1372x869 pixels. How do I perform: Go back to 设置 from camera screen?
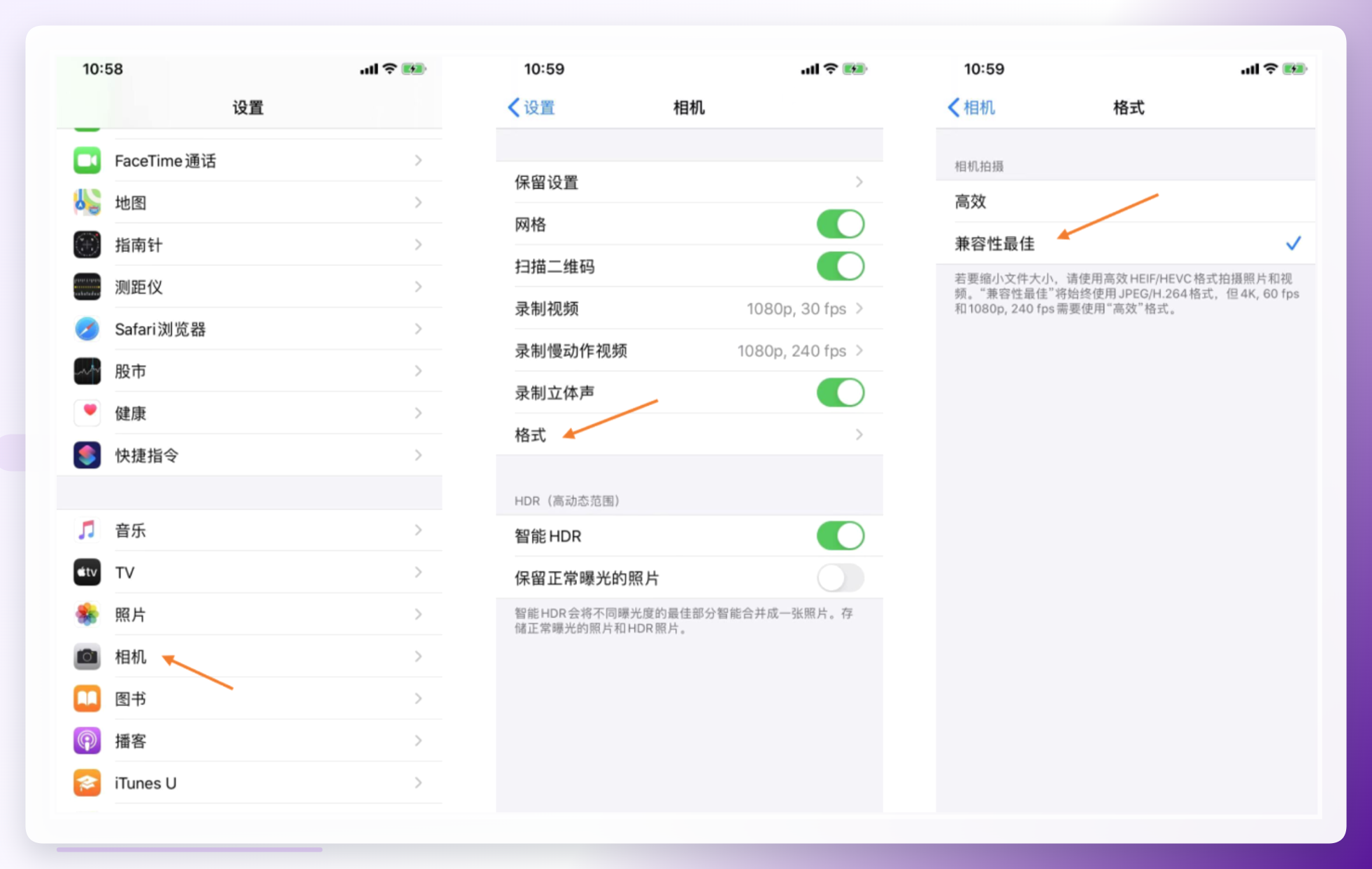click(531, 107)
